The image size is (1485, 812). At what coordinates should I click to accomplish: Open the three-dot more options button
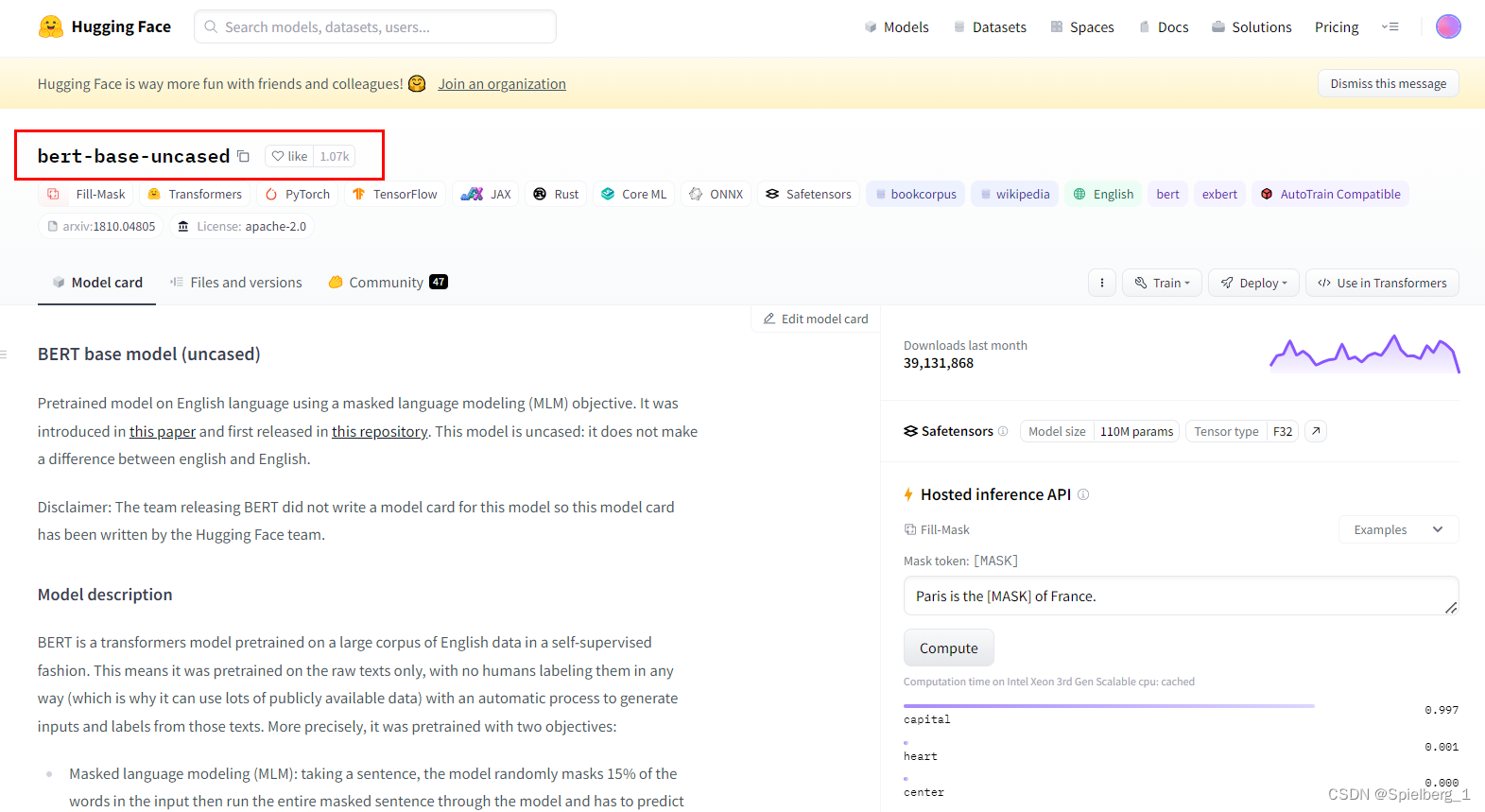point(1102,283)
